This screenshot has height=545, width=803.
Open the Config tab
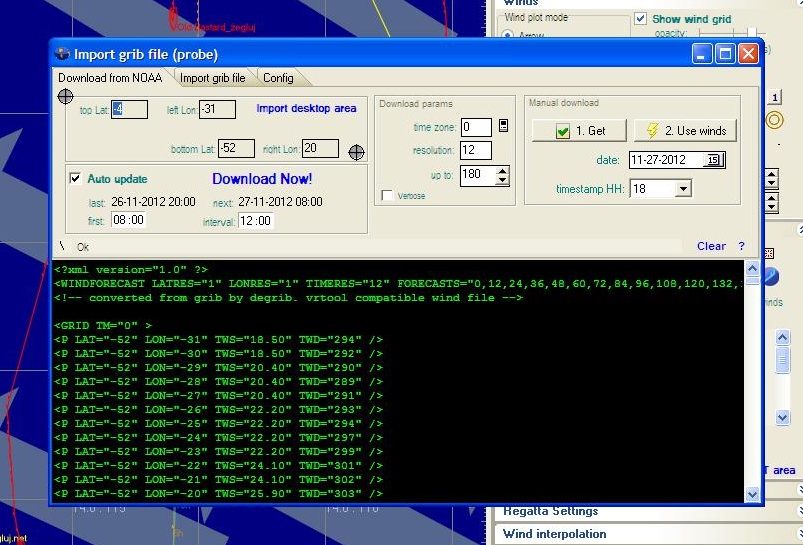click(278, 78)
